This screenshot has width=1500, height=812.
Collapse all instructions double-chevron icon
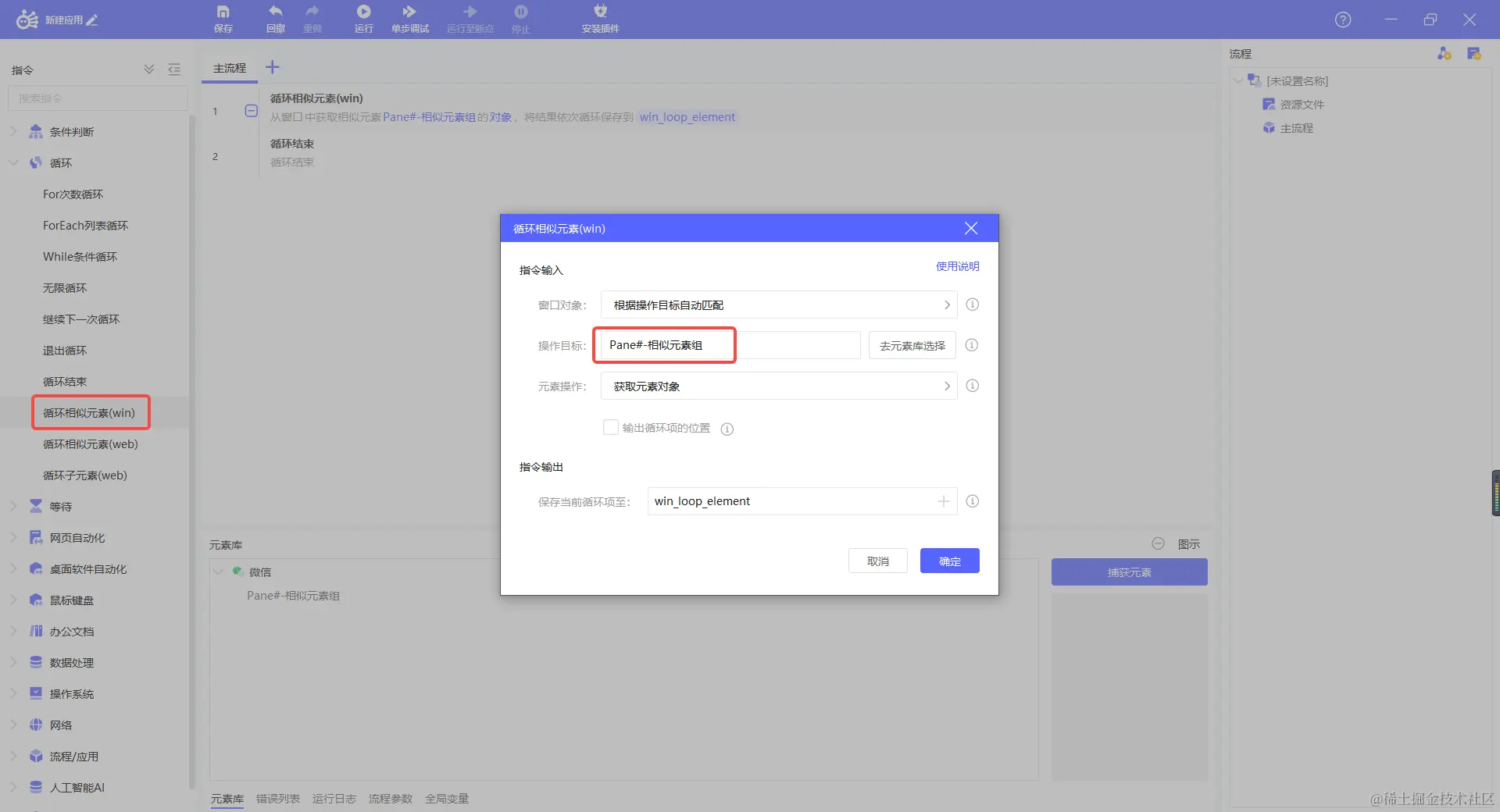tap(149, 69)
